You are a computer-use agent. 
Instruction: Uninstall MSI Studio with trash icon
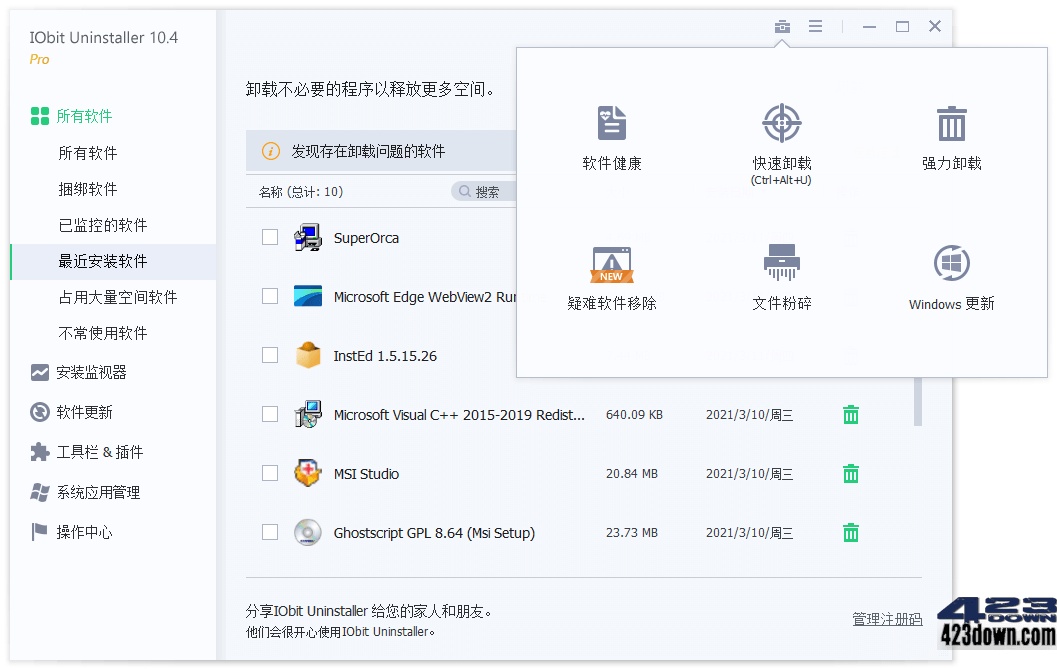851,474
